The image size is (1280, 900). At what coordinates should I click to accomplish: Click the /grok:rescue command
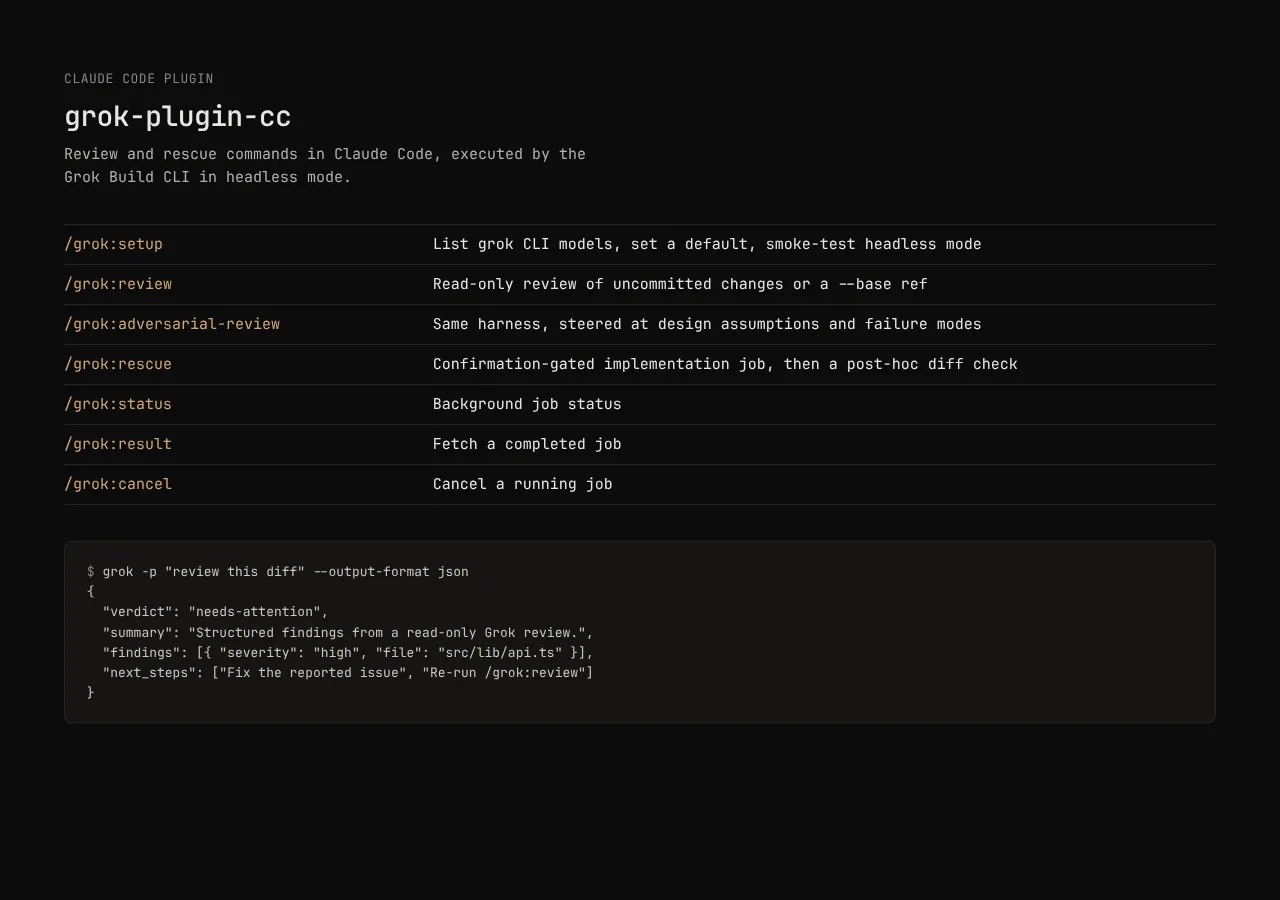pyautogui.click(x=118, y=364)
